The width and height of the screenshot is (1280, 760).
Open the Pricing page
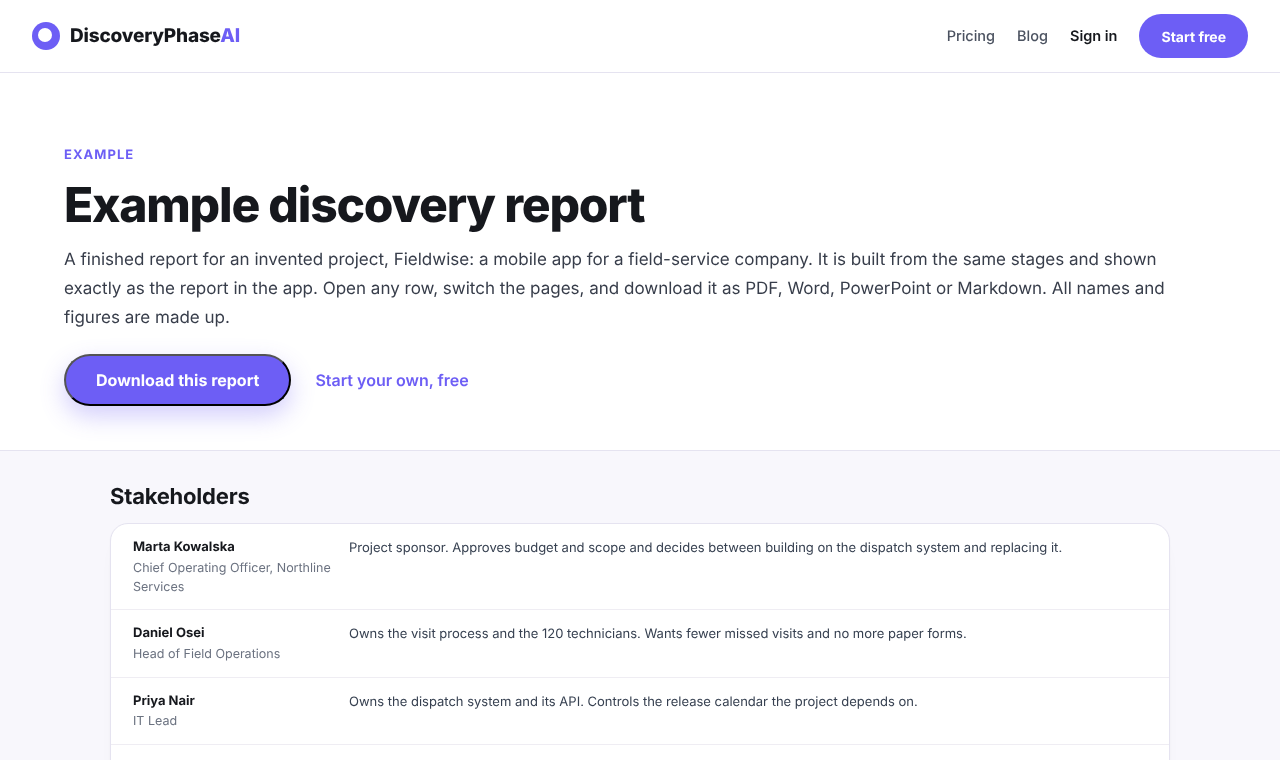[970, 36]
